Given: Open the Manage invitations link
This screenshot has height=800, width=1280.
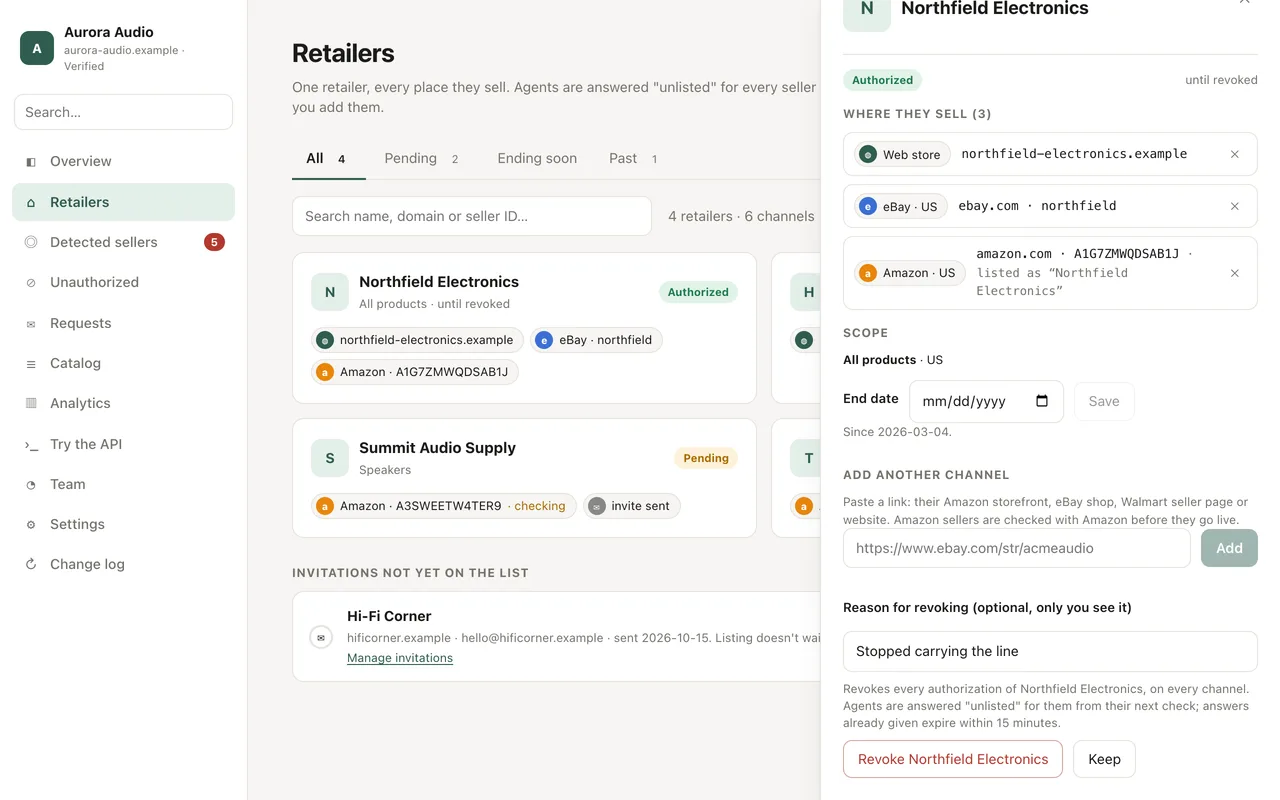Looking at the screenshot, I should pyautogui.click(x=400, y=658).
